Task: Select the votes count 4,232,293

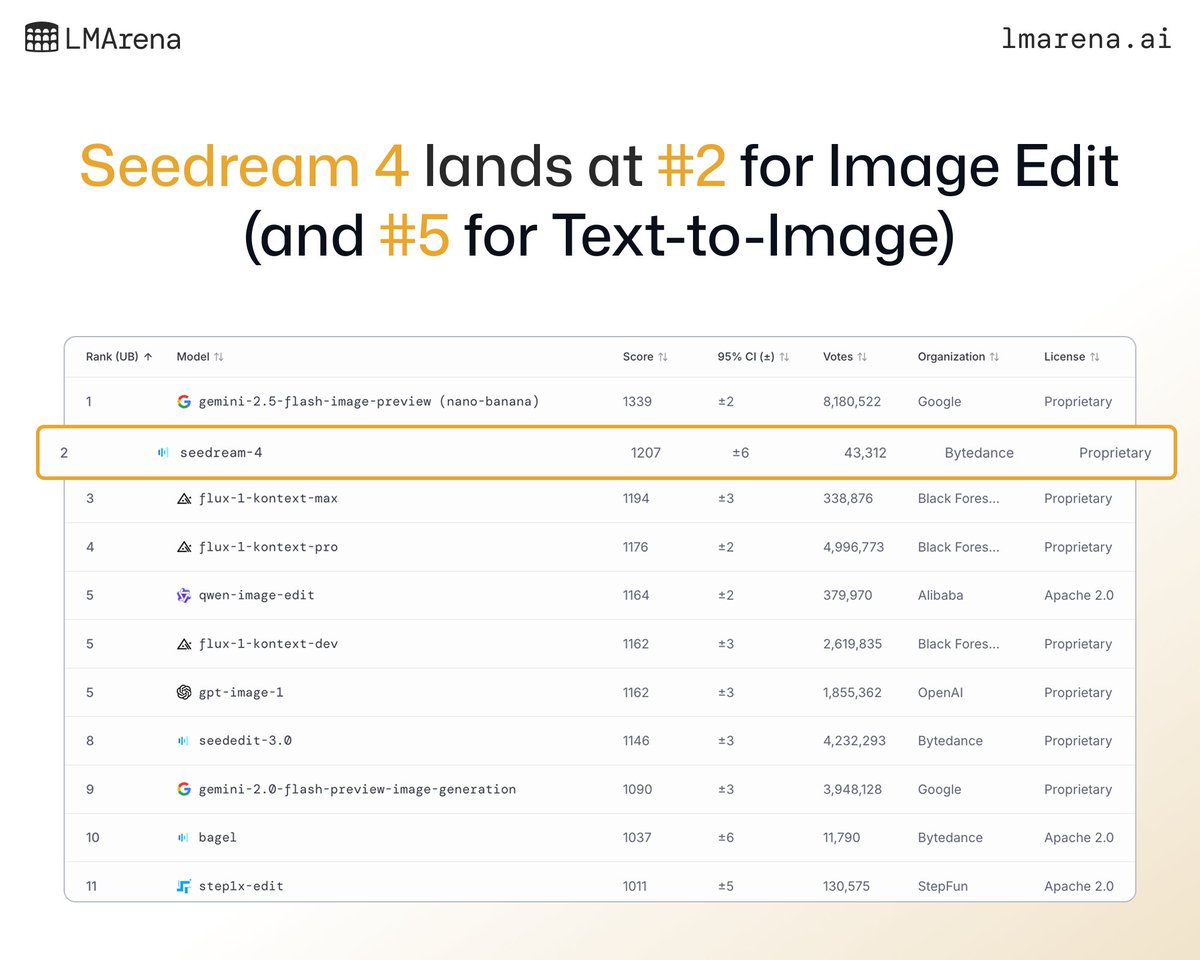Action: click(853, 741)
